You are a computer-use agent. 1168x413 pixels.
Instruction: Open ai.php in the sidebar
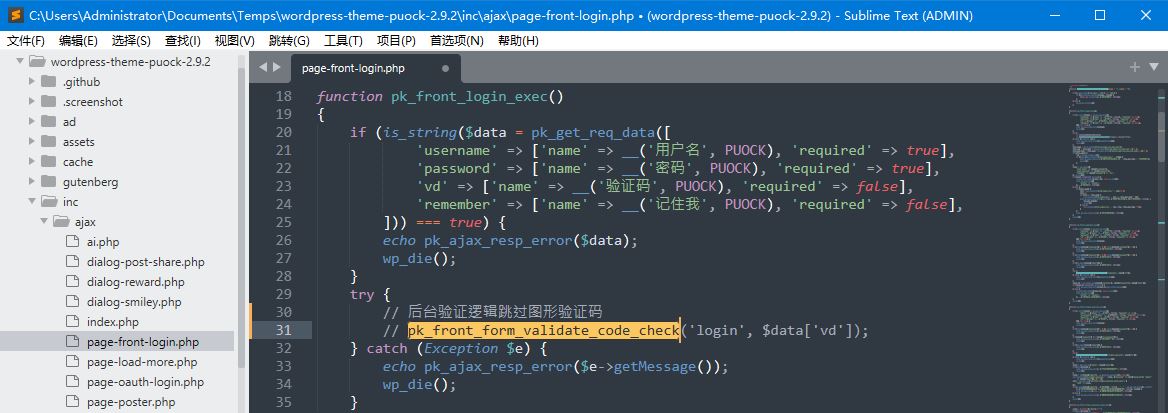[x=103, y=242]
